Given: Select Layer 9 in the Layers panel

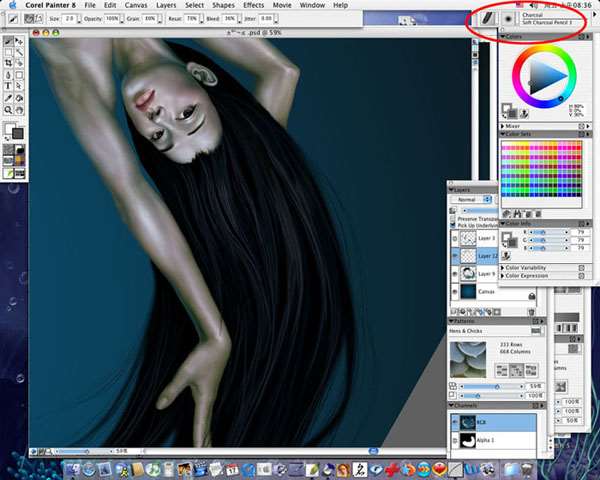Looking at the screenshot, I should 486,273.
